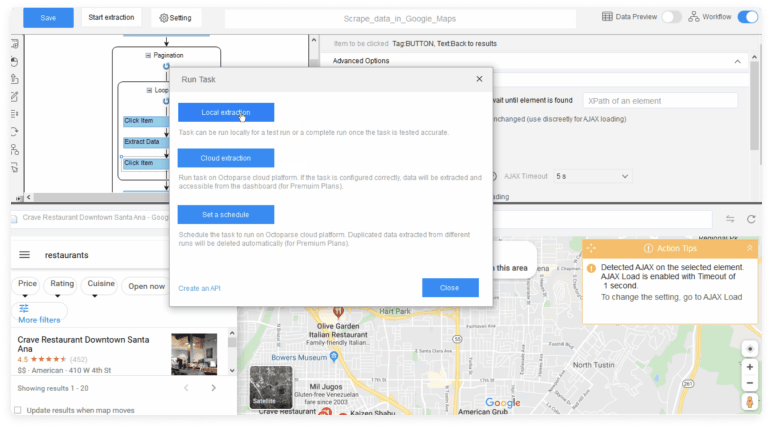
Task: Toggle the Data Preview switch
Action: (x=671, y=17)
